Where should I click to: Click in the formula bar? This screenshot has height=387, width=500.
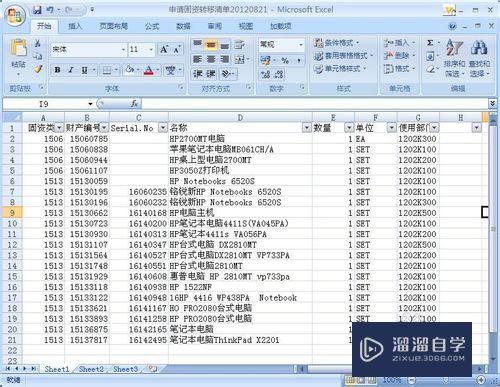pos(315,104)
